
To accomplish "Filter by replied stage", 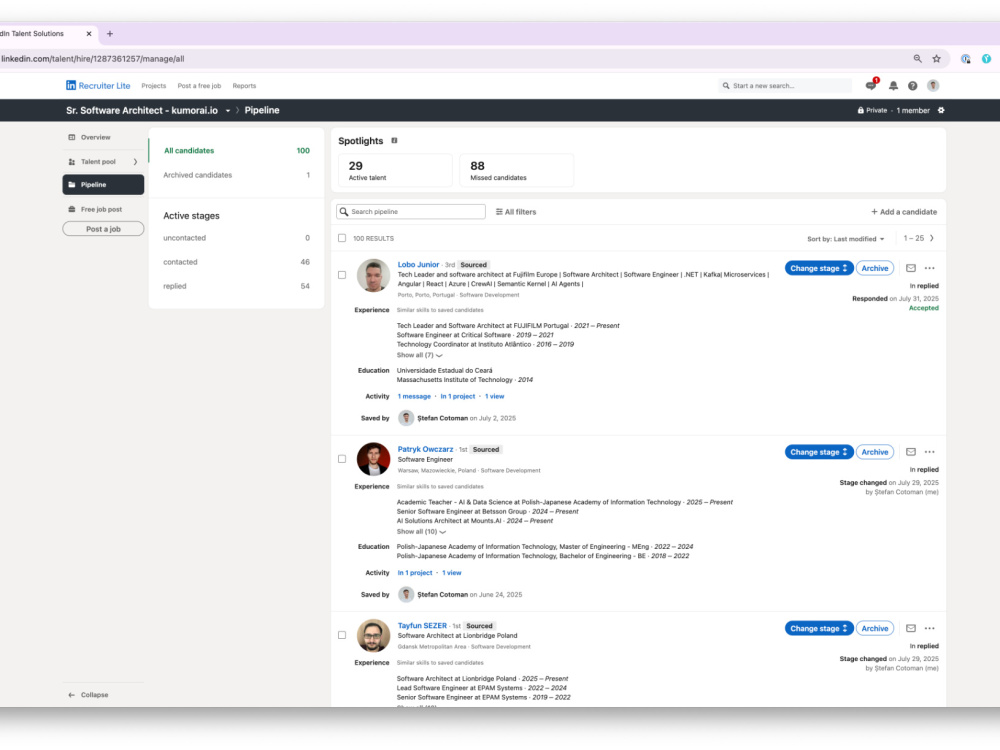I will [x=237, y=287].
